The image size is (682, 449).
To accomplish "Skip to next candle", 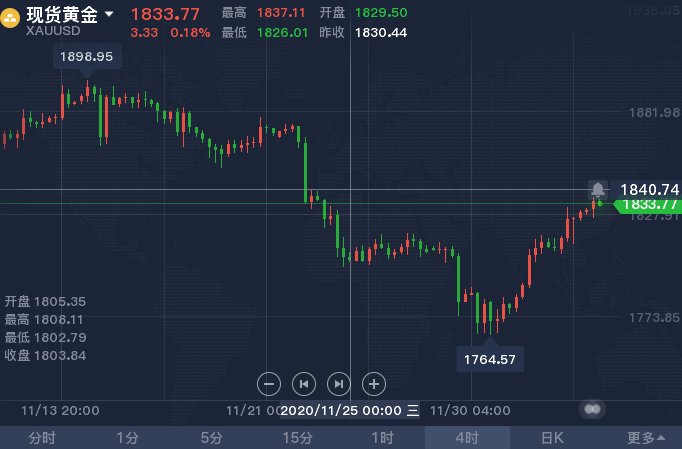I will click(x=338, y=384).
